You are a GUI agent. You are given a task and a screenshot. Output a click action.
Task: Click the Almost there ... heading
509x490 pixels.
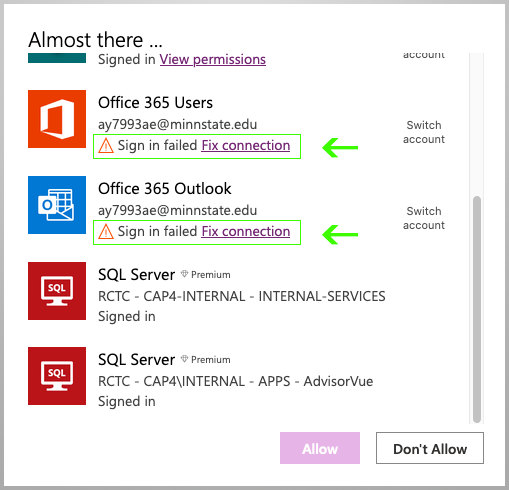(95, 40)
